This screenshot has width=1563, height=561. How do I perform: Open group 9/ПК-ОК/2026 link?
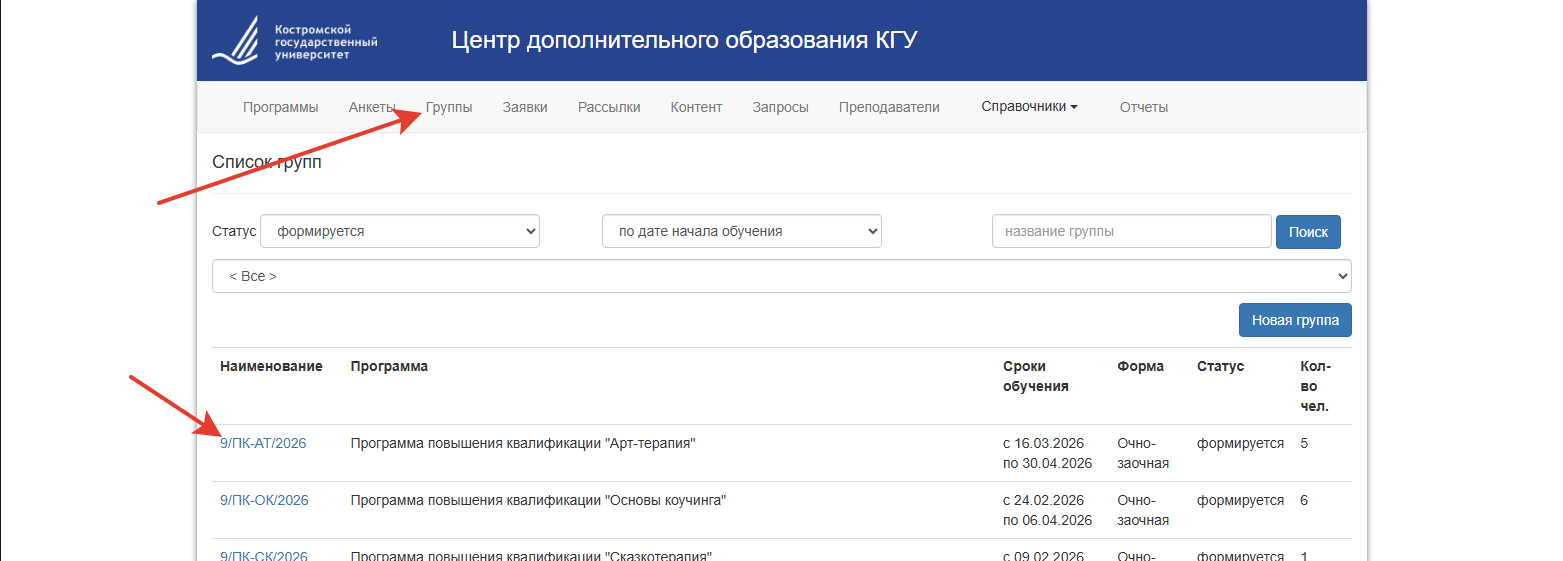pyautogui.click(x=264, y=500)
